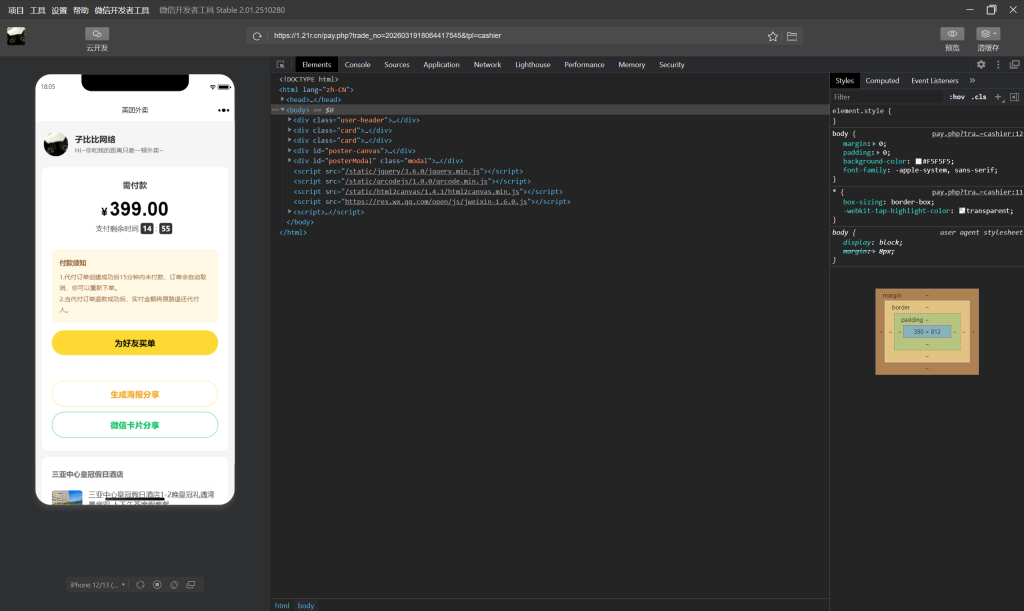Viewport: 1024px width, 611px height.
Task: Switch to the Sources tab
Action: (x=397, y=65)
